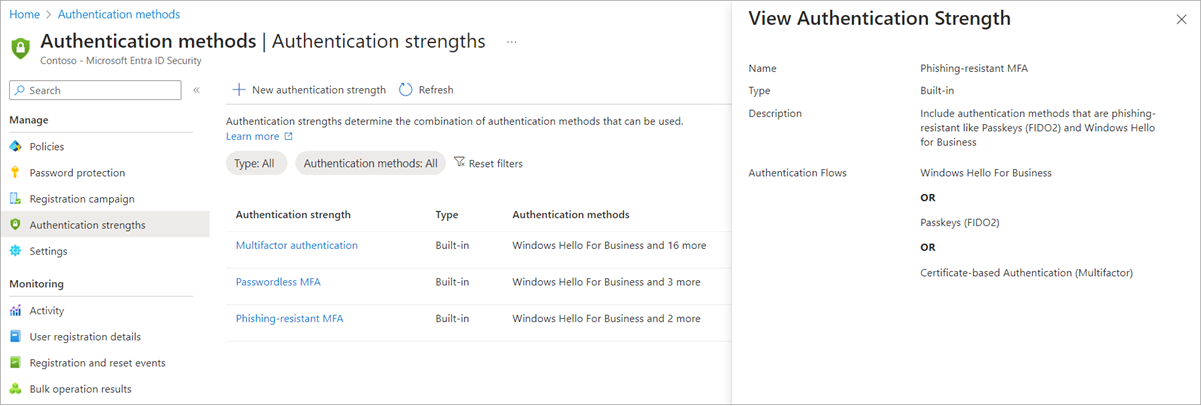
Task: Open Phishing-resistant MFA strength link
Action: (290, 318)
